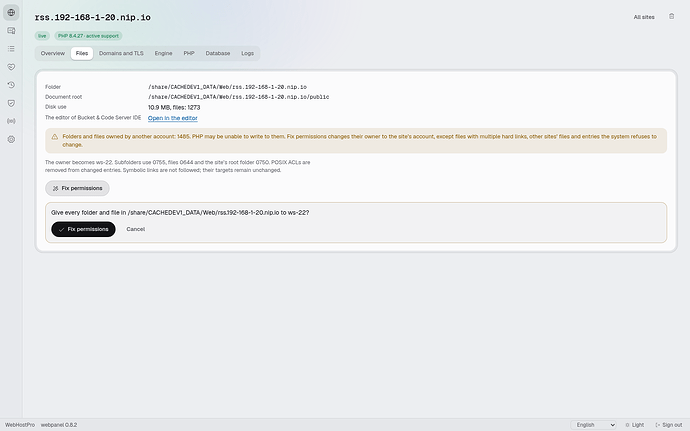Viewport: 690px width, 431px height.
Task: Click the 'The owner becomes ws-22' description
Action: tap(177, 166)
